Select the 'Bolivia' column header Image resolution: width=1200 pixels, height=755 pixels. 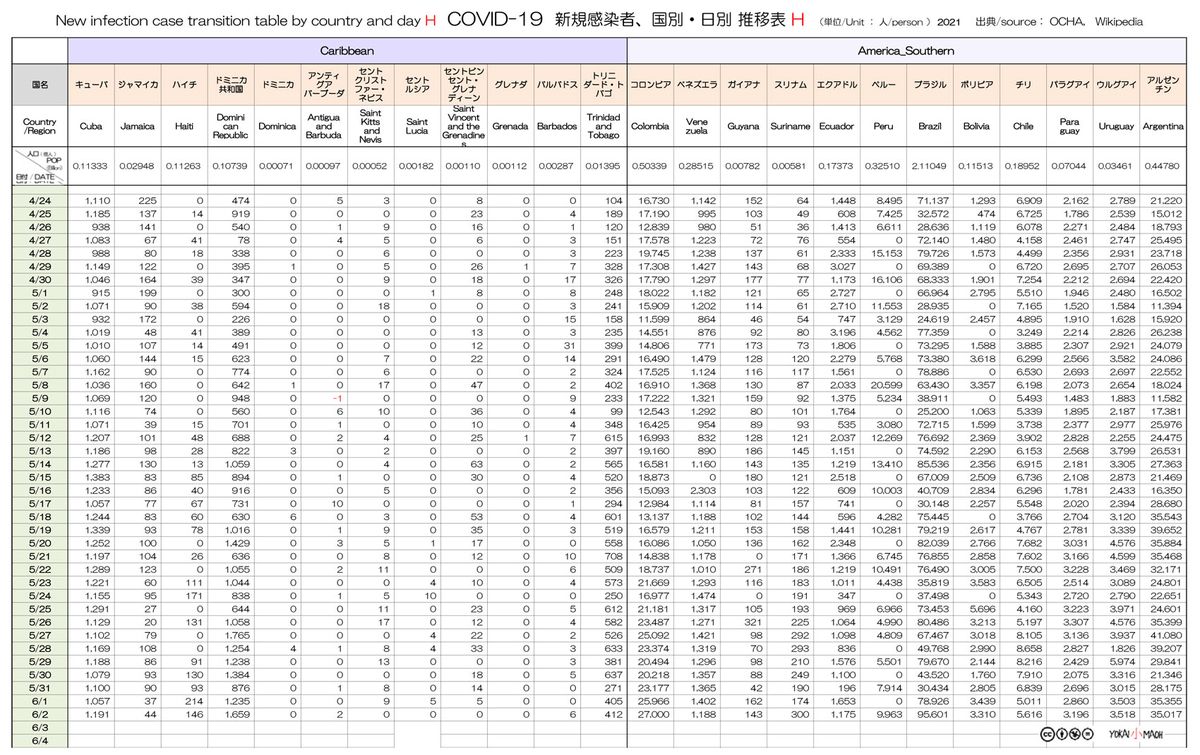tap(976, 127)
